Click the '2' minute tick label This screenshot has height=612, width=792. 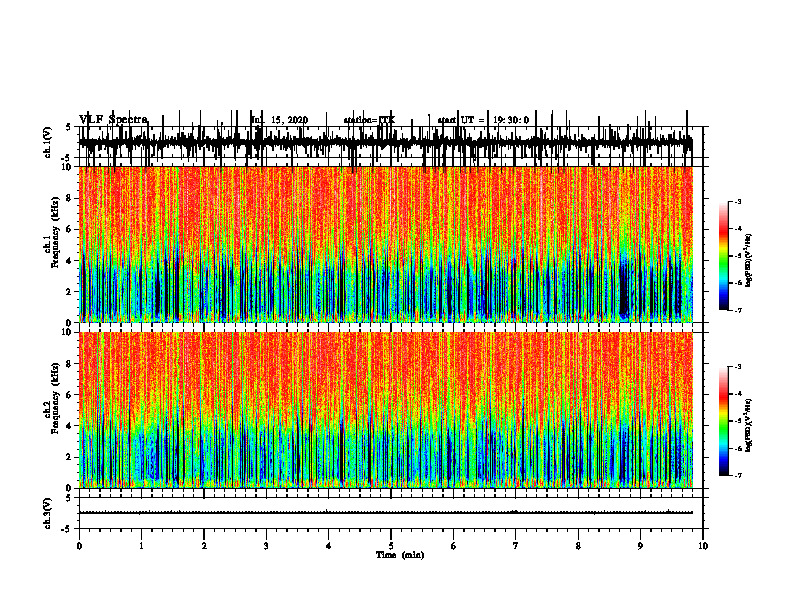coord(204,546)
